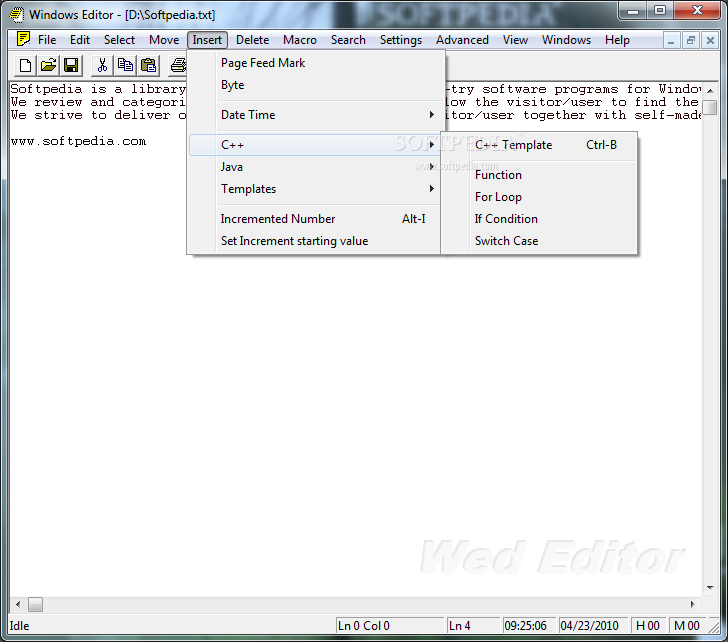The width and height of the screenshot is (728, 642).
Task: Click the Print toolbar icon
Action: point(178,65)
